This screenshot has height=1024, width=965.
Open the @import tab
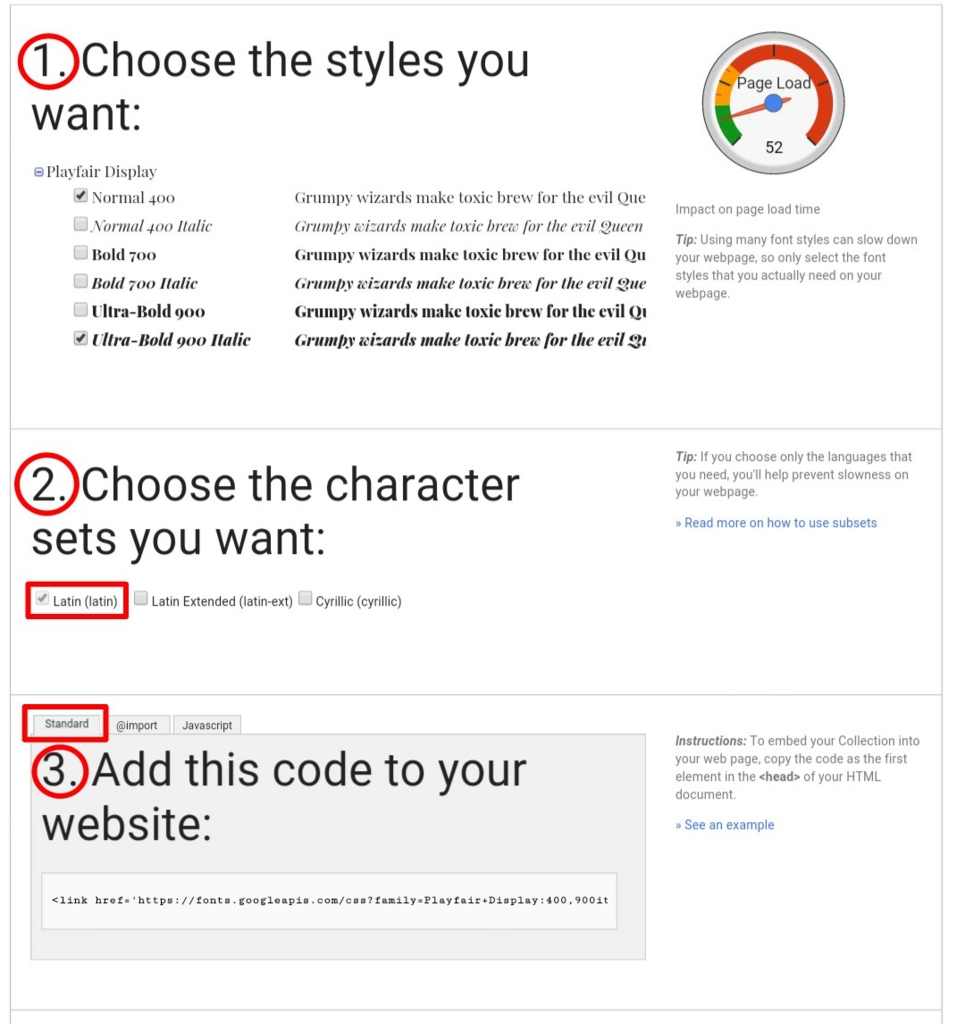[136, 725]
